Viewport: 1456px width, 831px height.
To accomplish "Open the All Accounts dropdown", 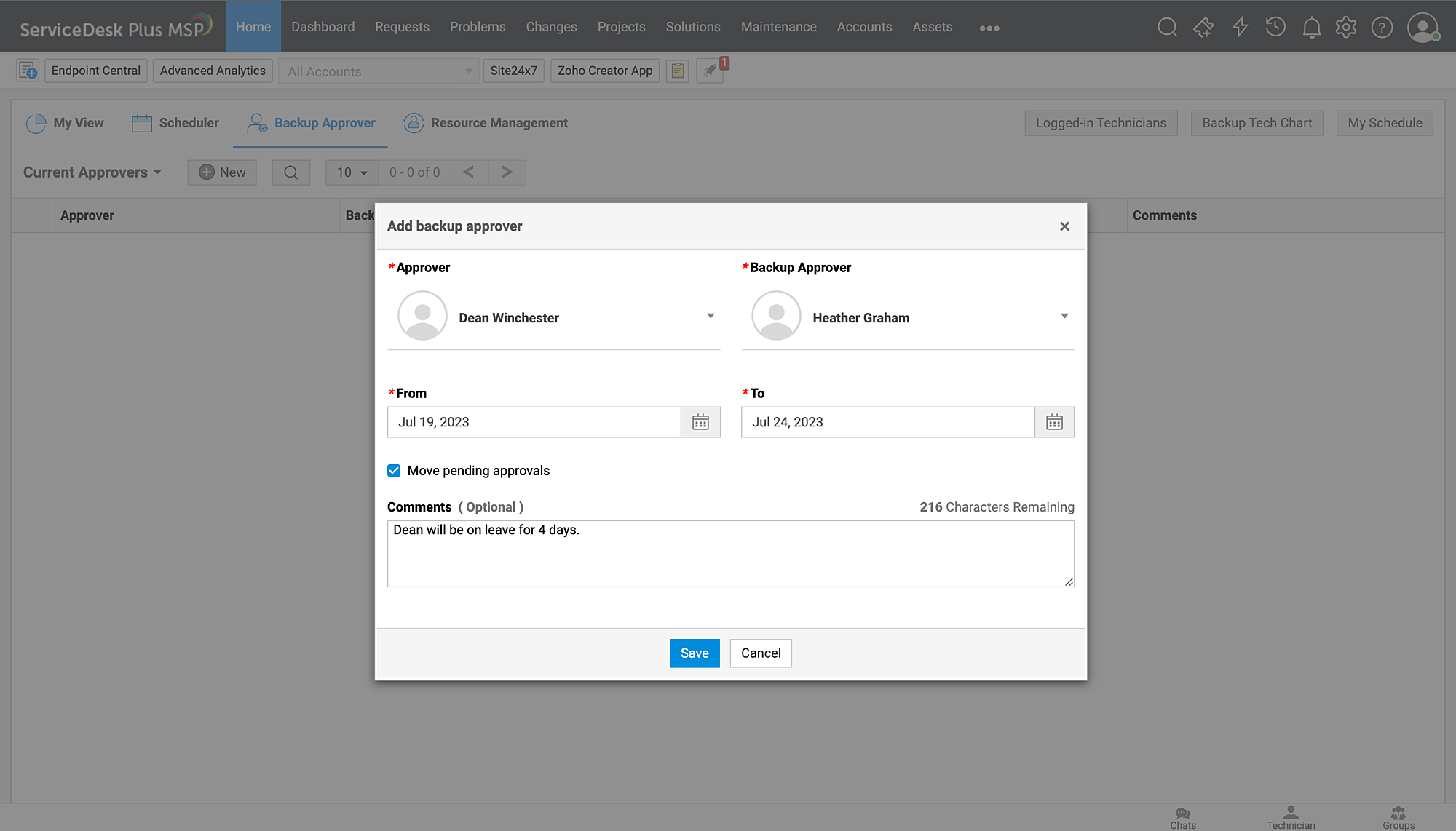I will coord(379,71).
